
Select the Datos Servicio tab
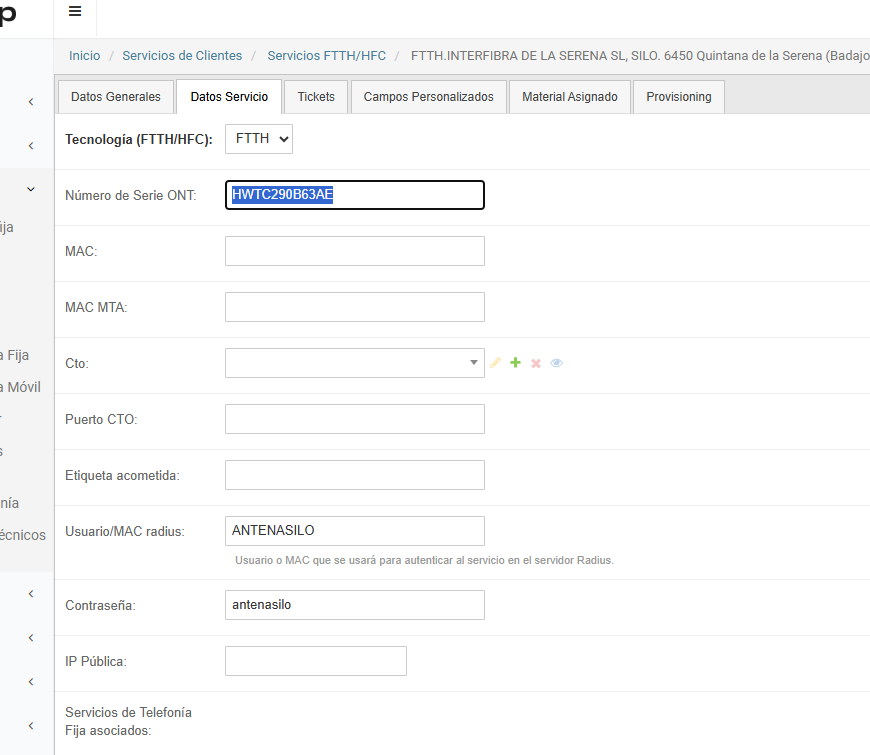click(229, 97)
